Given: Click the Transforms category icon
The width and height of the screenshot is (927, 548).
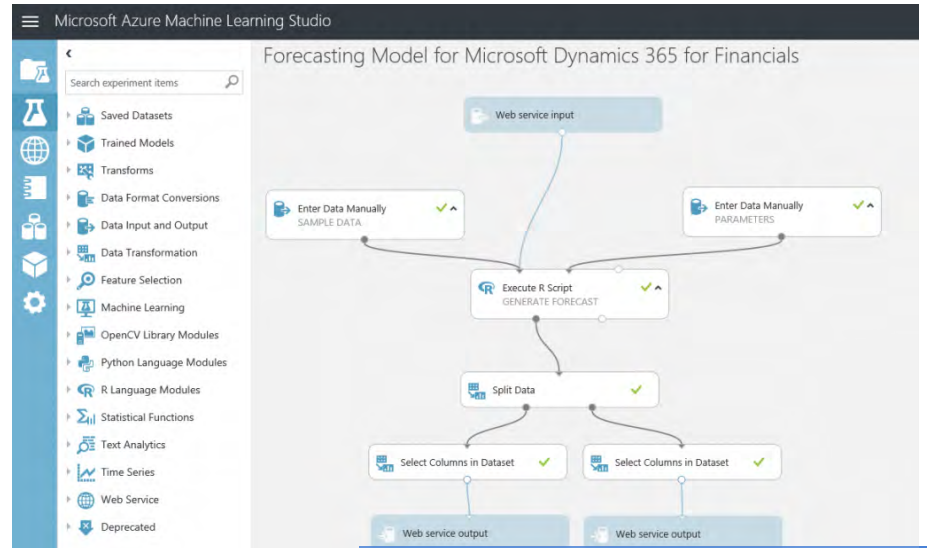Looking at the screenshot, I should pyautogui.click(x=86, y=171).
